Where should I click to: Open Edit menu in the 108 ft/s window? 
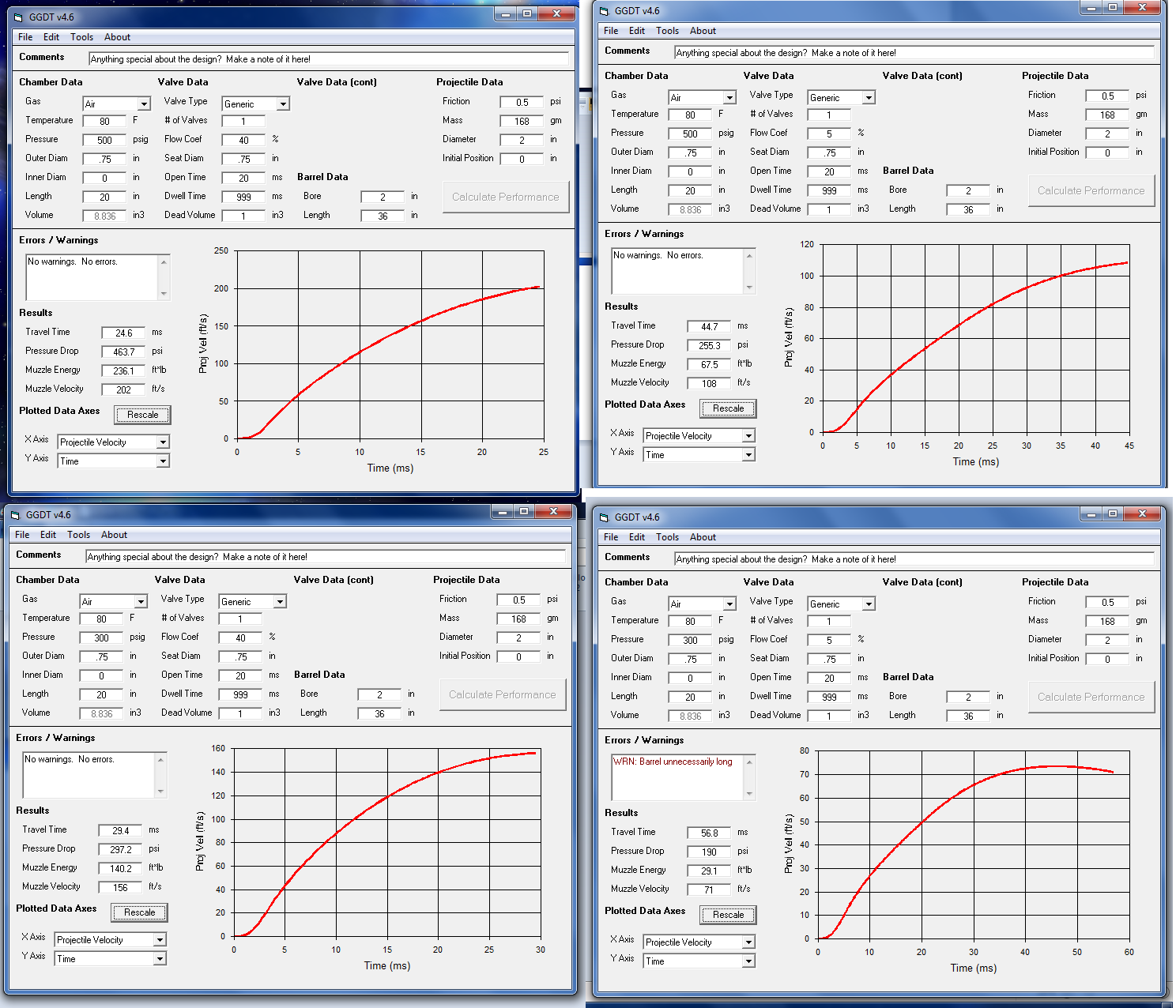tap(637, 31)
